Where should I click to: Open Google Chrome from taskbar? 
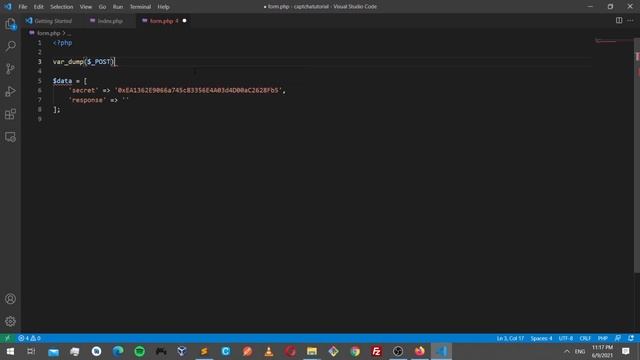[355, 351]
